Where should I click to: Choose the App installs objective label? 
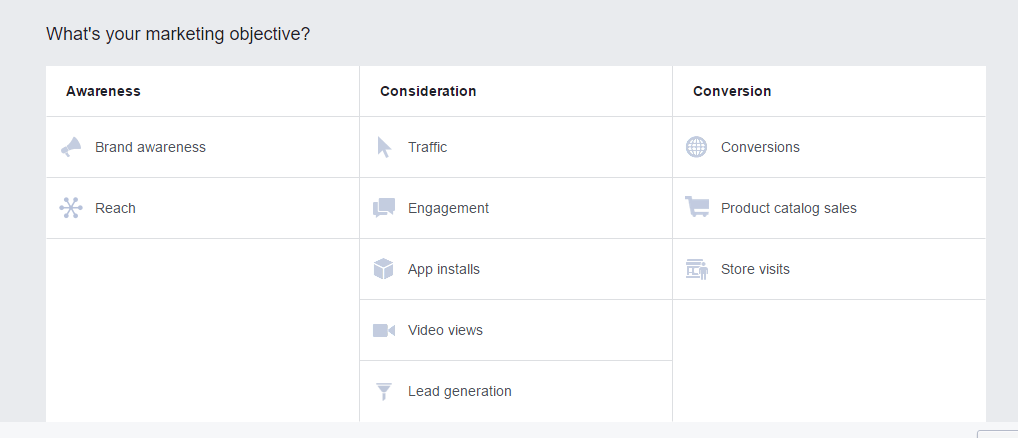coord(443,269)
